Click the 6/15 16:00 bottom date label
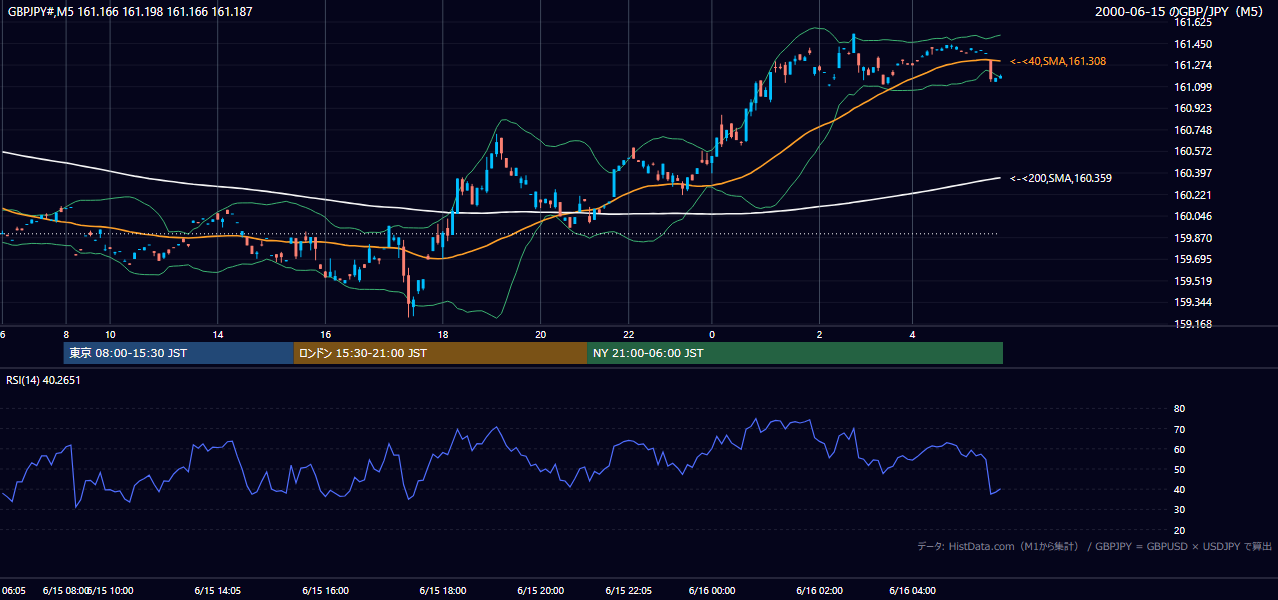 [x=325, y=591]
